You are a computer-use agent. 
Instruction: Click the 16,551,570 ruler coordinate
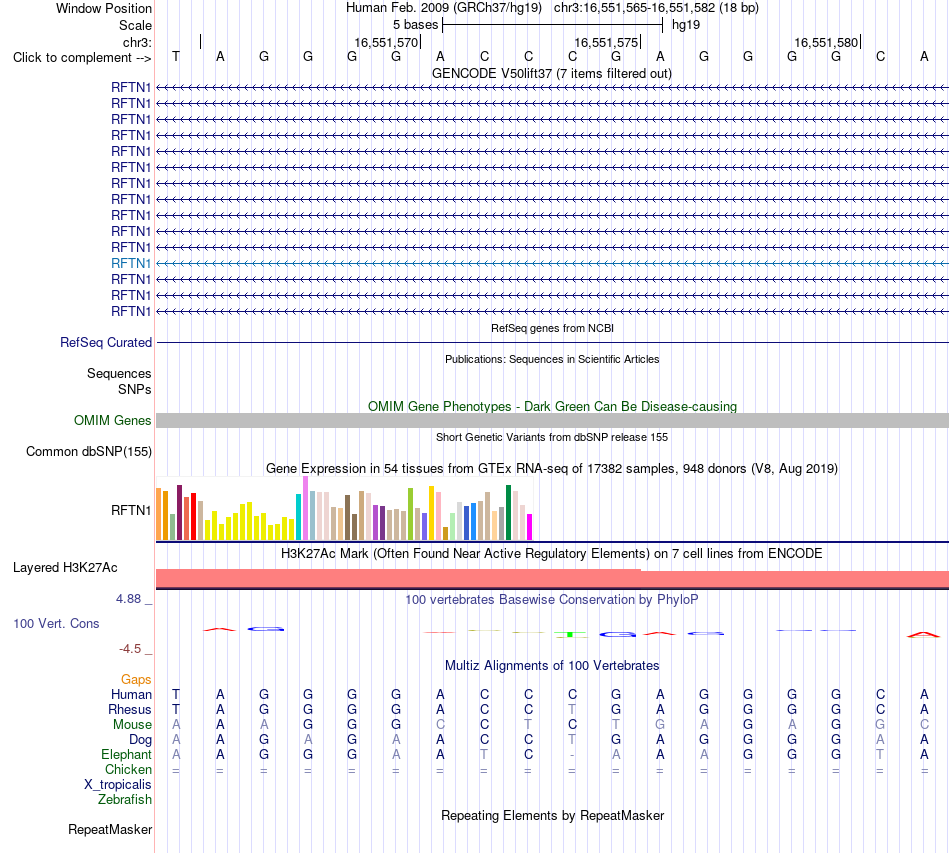387,42
